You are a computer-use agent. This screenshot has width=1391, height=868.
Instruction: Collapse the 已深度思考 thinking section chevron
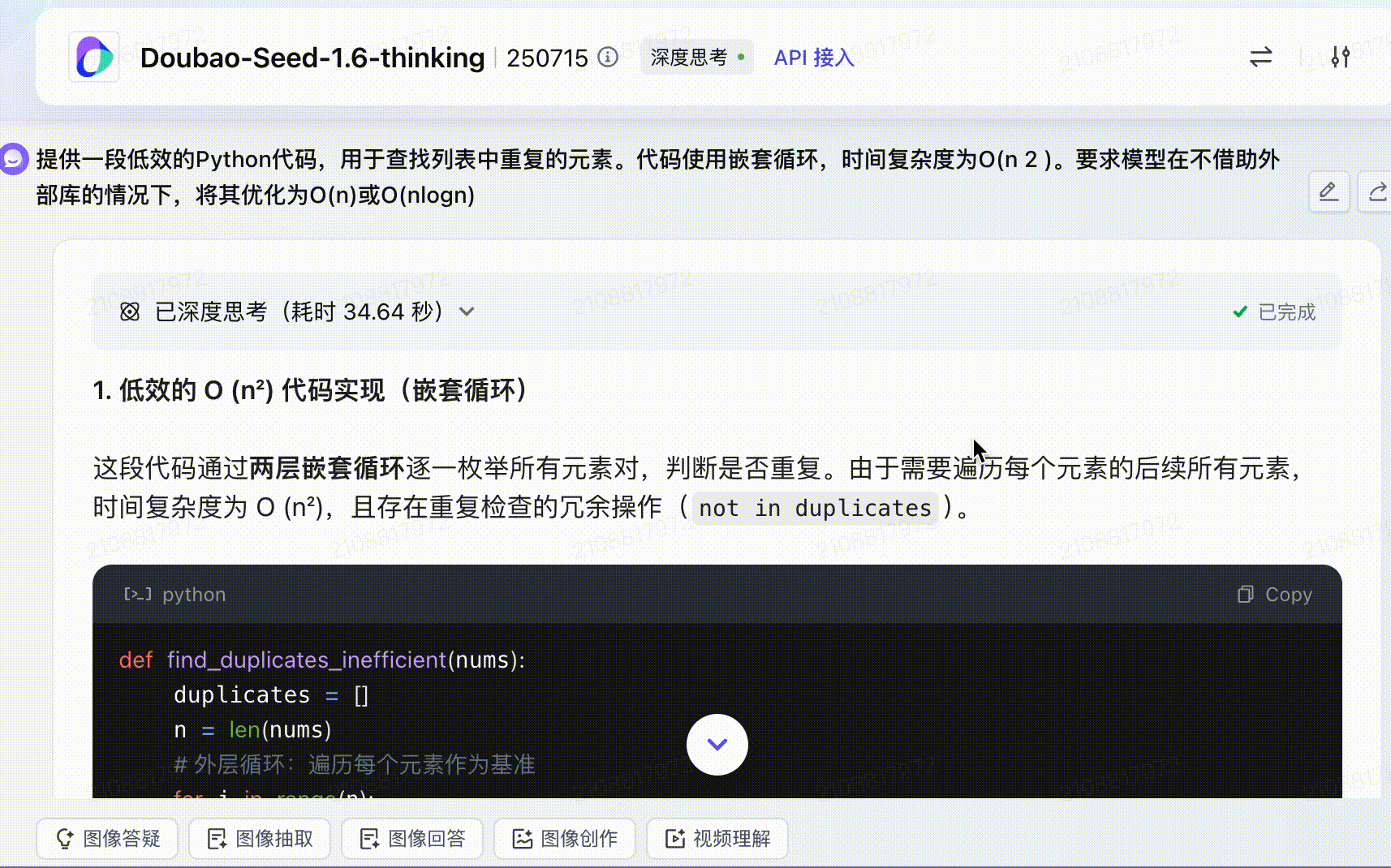(467, 312)
